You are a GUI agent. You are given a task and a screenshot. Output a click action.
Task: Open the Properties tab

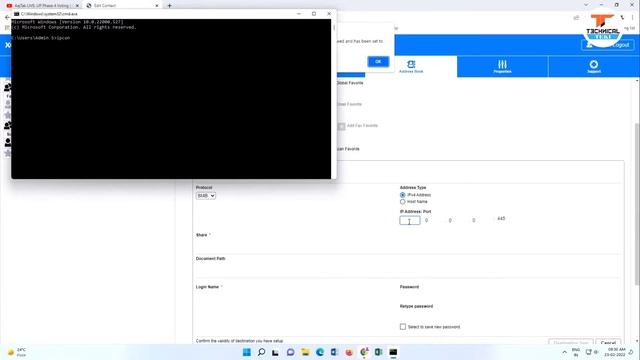coord(502,66)
